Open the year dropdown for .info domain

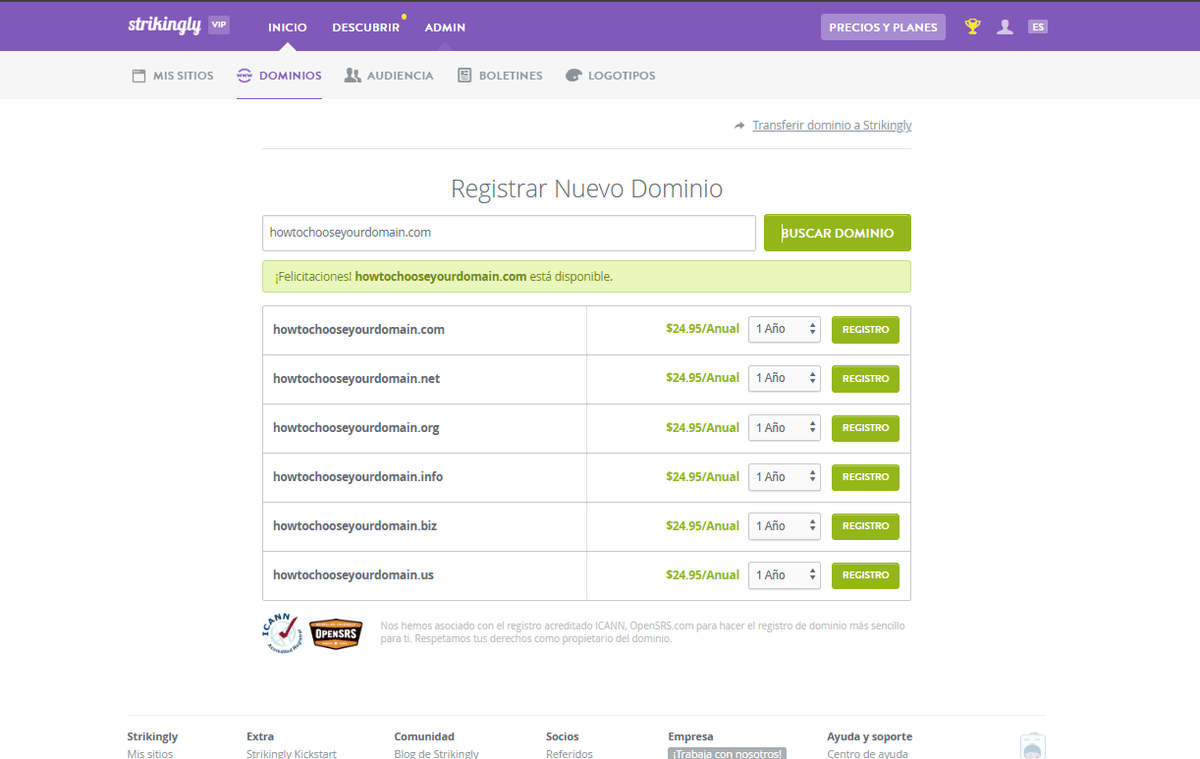coord(785,477)
